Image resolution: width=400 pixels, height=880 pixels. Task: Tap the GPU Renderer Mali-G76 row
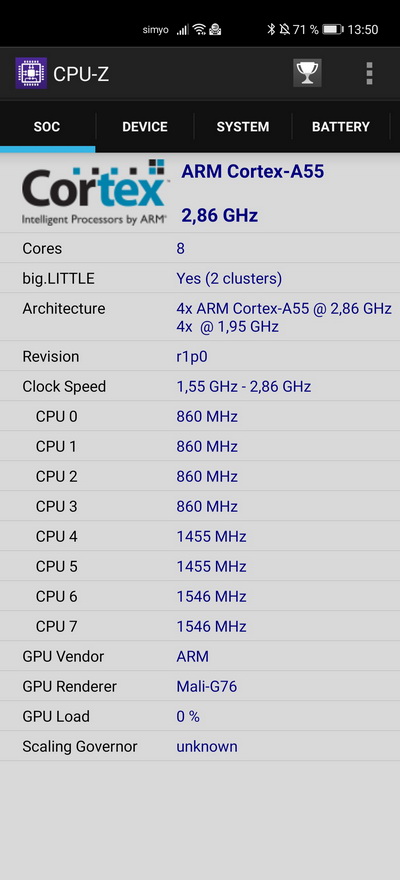click(200, 686)
